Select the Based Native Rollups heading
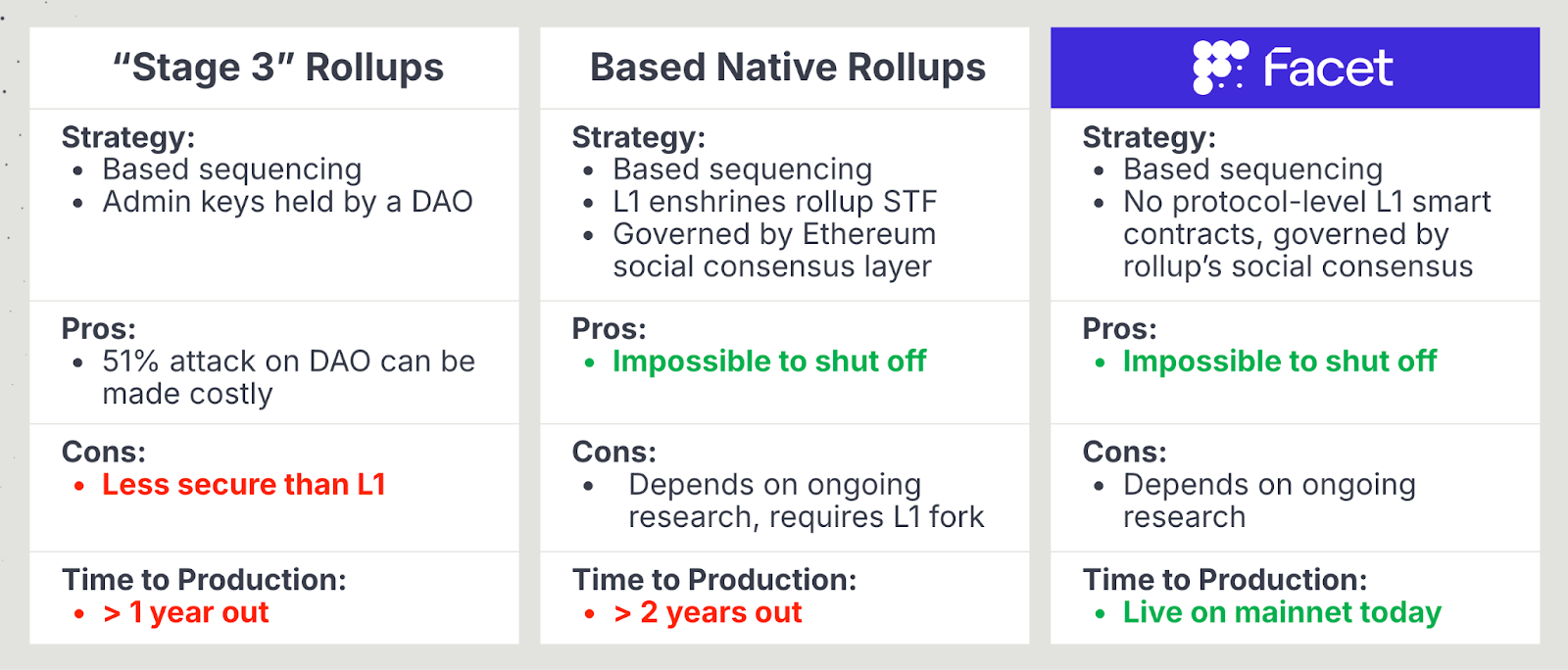This screenshot has height=670, width=1568. click(788, 68)
